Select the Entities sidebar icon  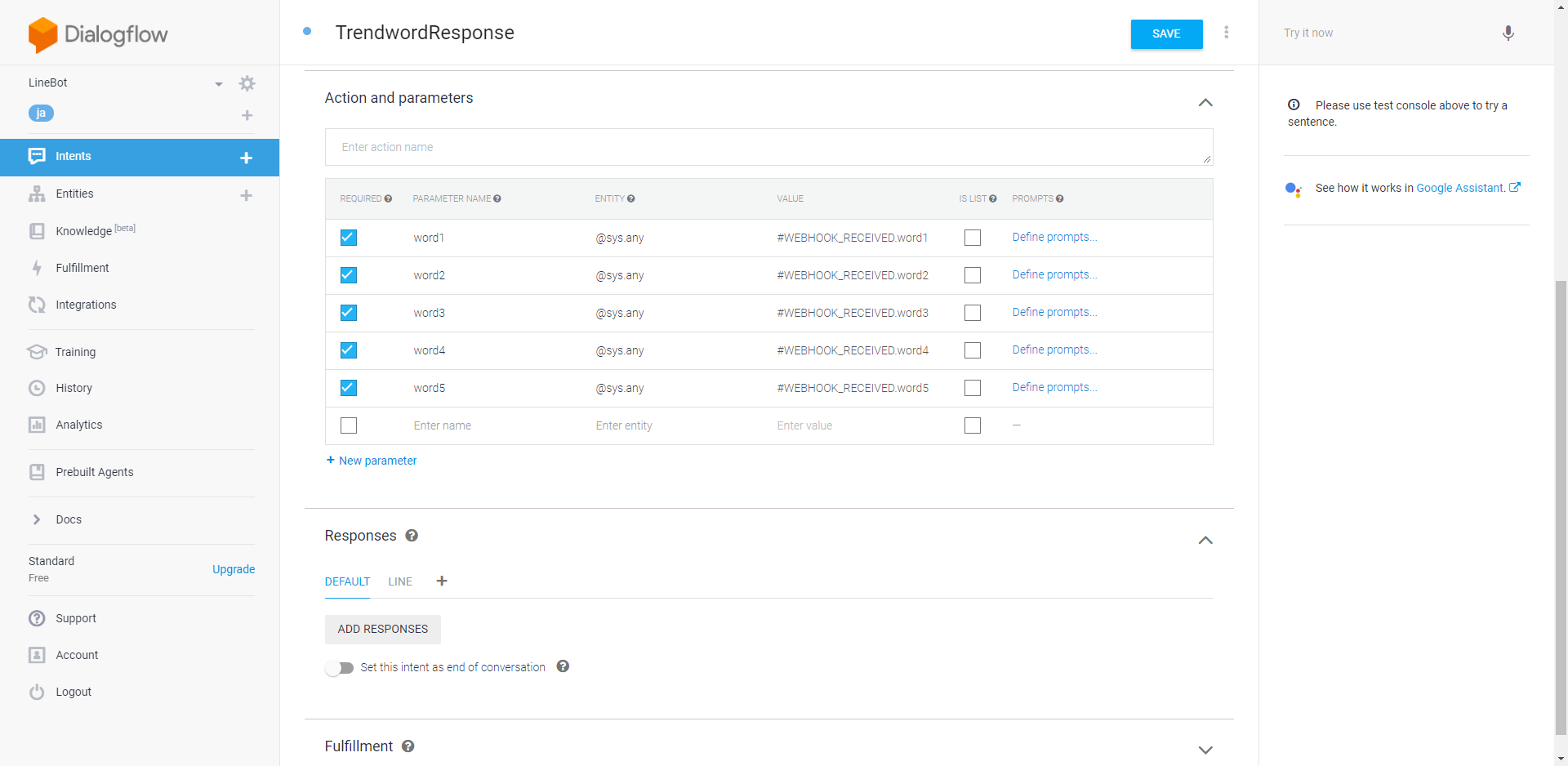pyautogui.click(x=38, y=194)
